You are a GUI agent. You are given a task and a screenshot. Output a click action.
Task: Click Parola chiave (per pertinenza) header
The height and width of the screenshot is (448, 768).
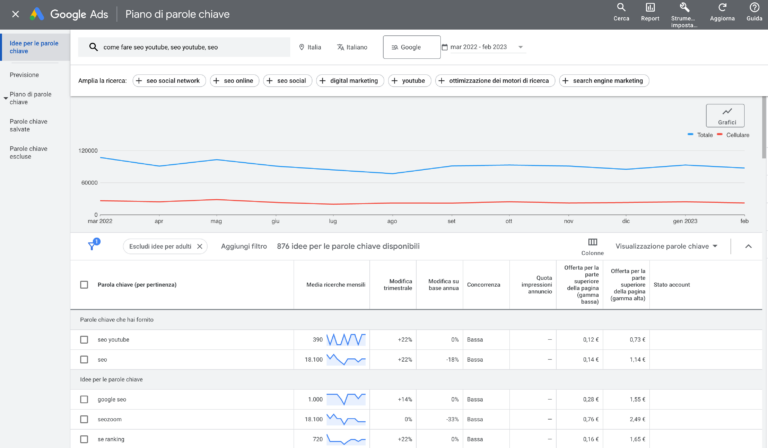click(x=137, y=284)
